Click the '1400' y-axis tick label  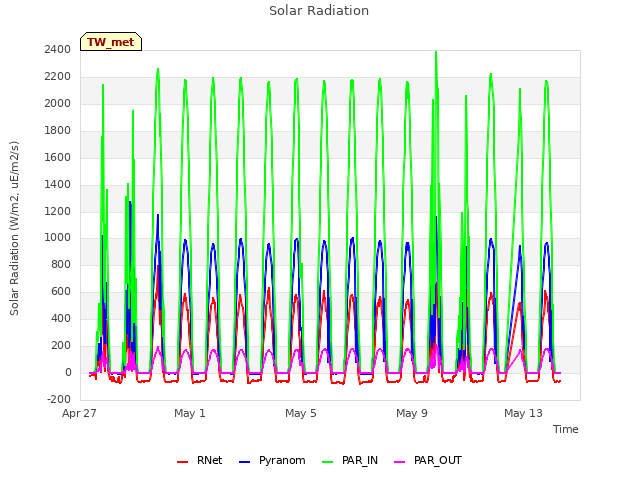[58, 184]
